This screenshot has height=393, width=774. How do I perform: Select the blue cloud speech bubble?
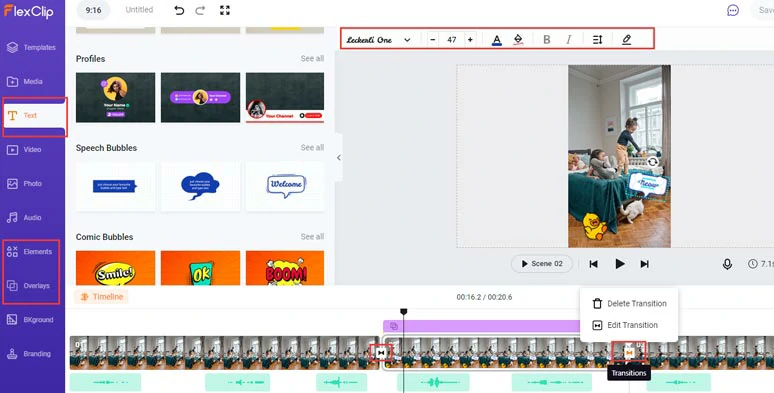pyautogui.click(x=200, y=187)
